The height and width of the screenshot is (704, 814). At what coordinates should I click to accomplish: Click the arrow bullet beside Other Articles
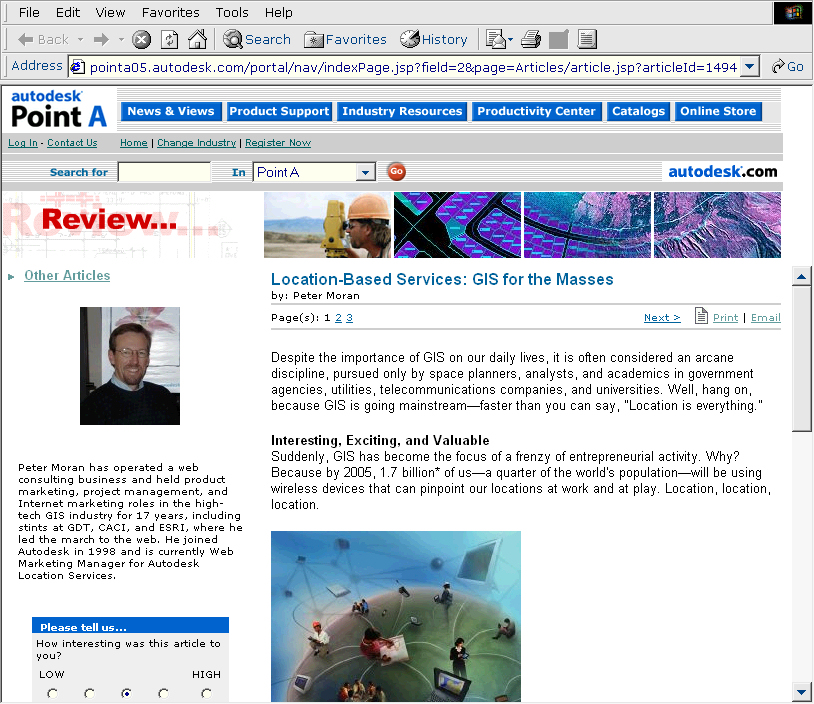11,277
